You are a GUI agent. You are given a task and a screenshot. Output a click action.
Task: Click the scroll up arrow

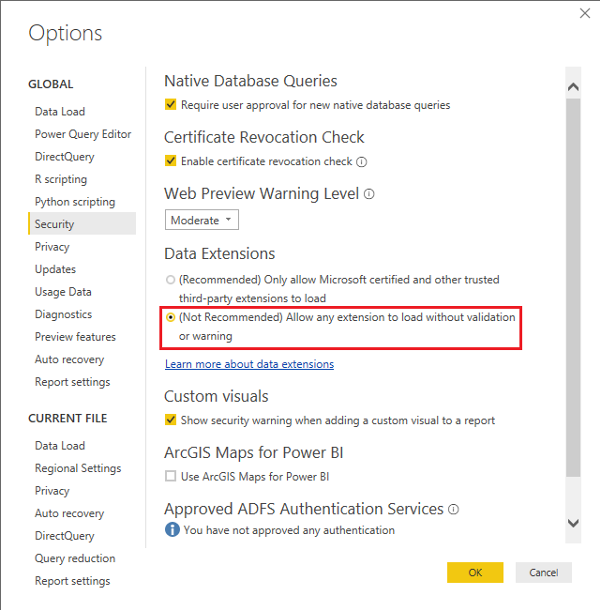coord(573,86)
